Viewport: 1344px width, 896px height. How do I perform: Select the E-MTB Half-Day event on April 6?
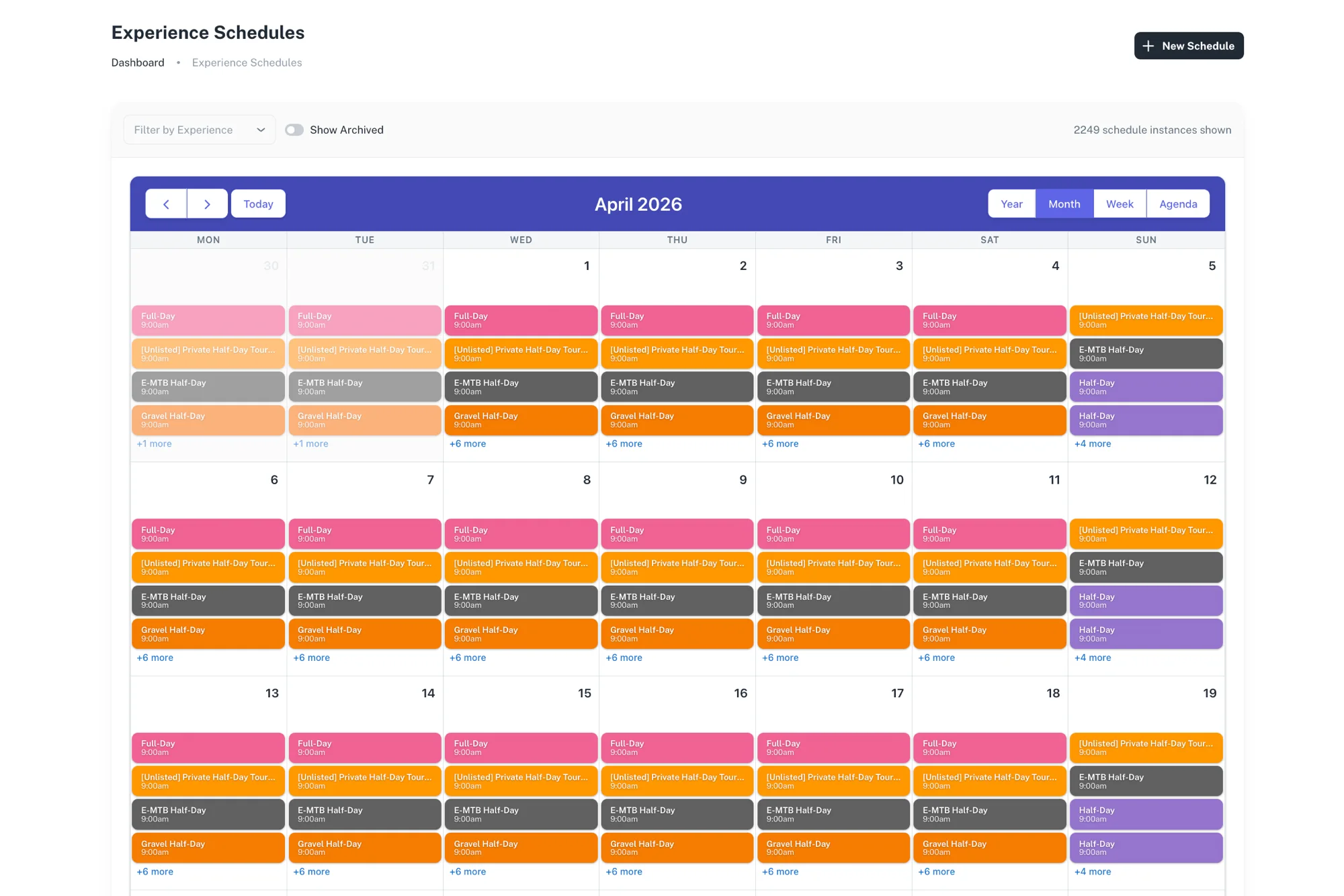tap(208, 600)
